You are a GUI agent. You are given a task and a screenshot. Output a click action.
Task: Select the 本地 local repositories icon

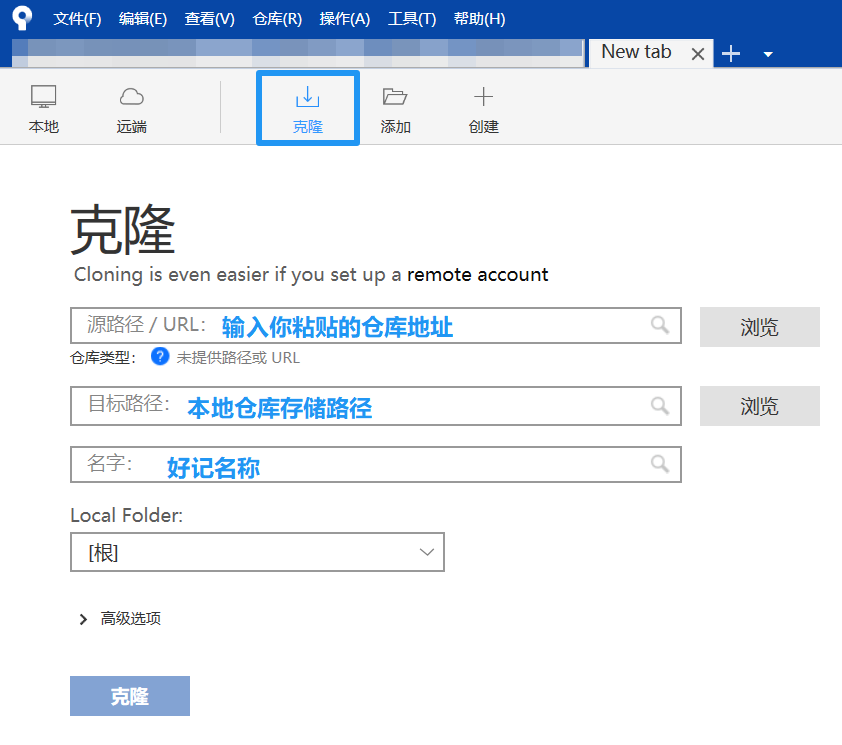[x=43, y=109]
